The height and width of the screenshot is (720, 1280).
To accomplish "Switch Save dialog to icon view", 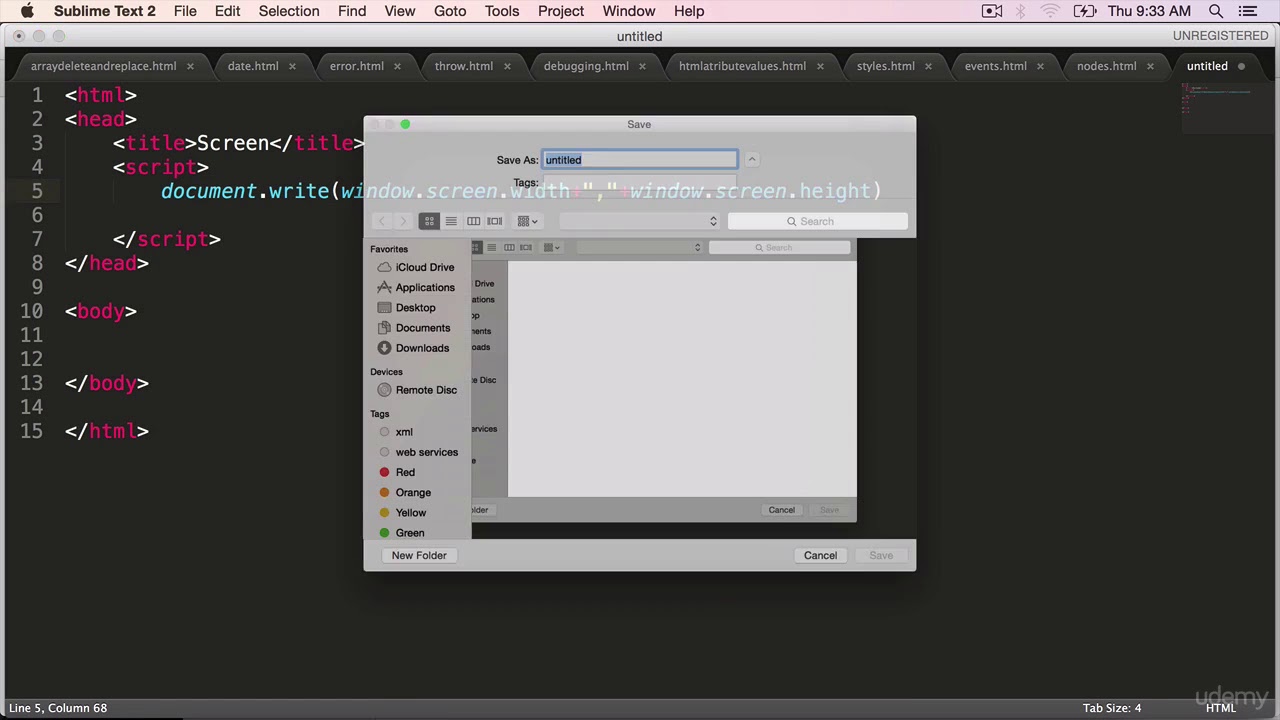I will 429,221.
